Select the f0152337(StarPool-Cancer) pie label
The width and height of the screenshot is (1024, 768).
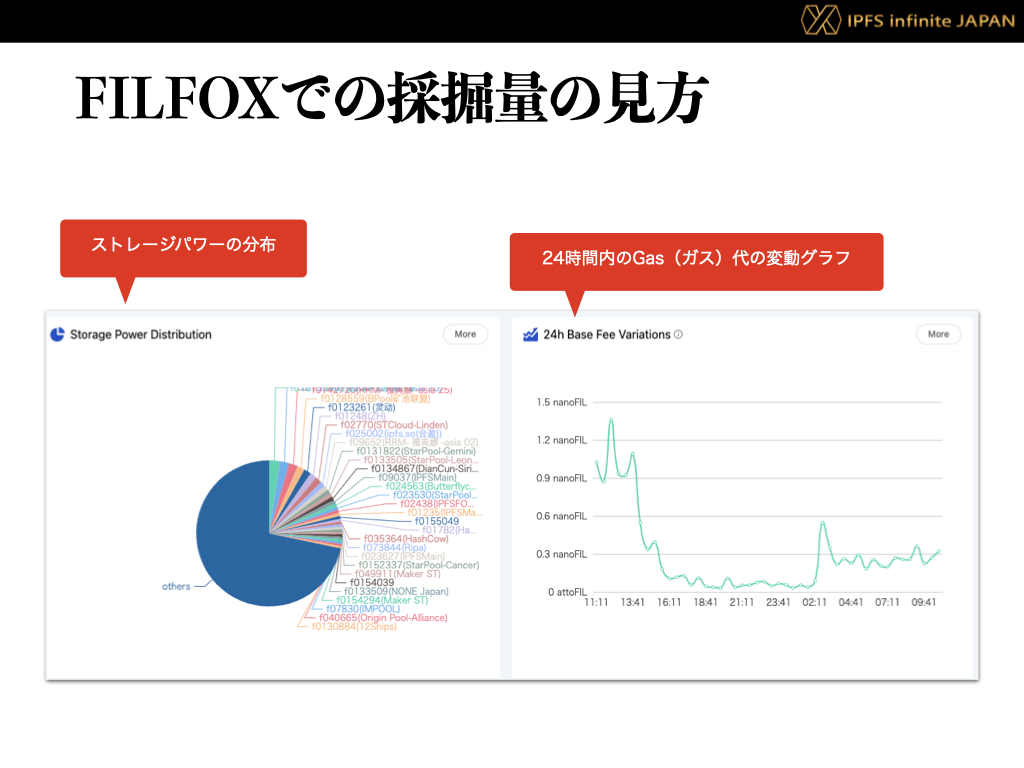[x=419, y=565]
